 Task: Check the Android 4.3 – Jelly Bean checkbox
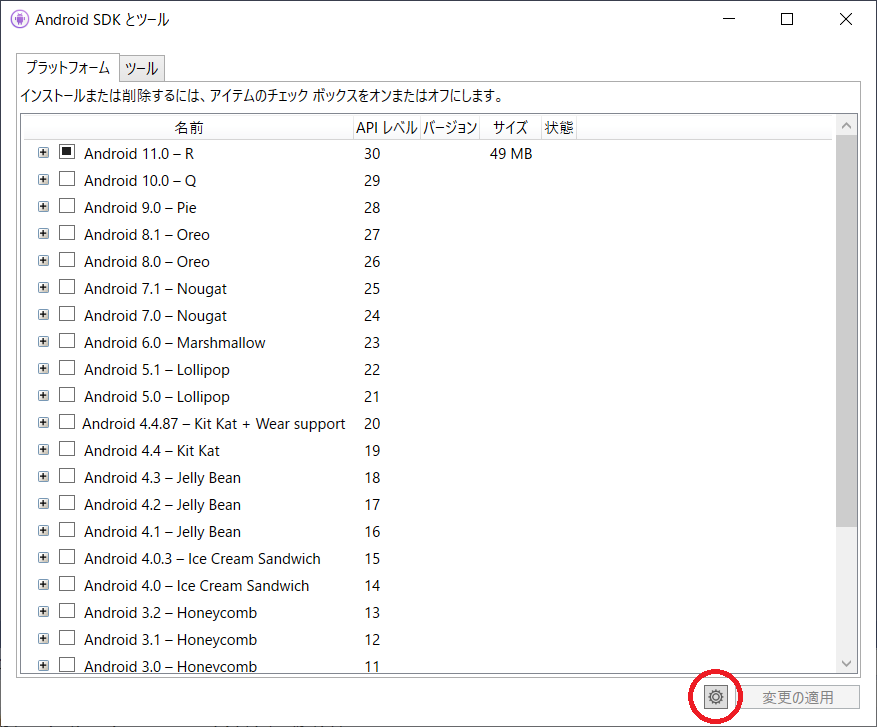(67, 476)
